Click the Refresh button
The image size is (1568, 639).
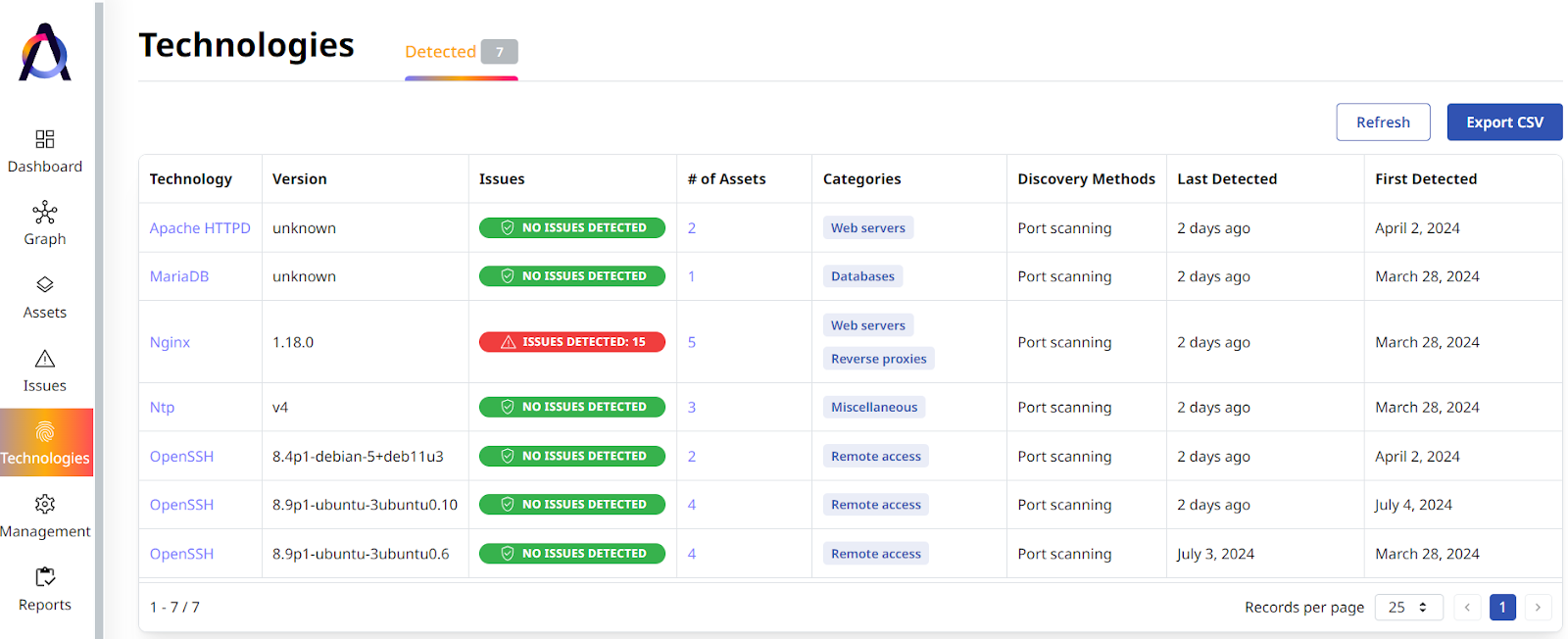click(1383, 123)
